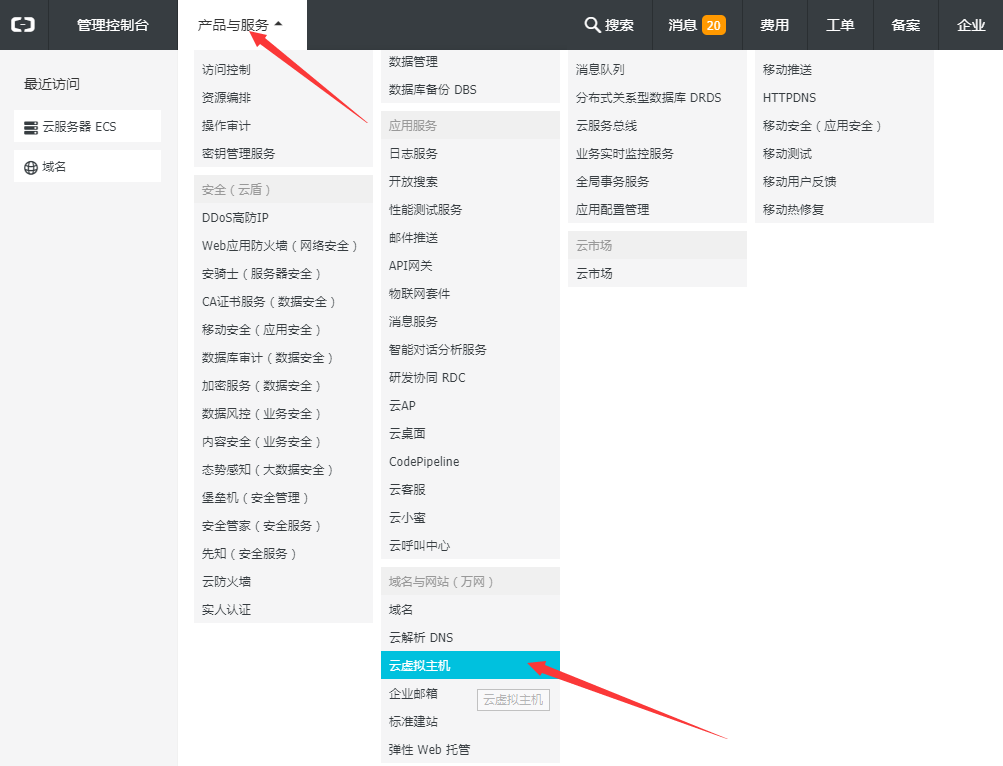Open 消息 notifications
Screen dimensions: 1003x766
pyautogui.click(x=682, y=25)
